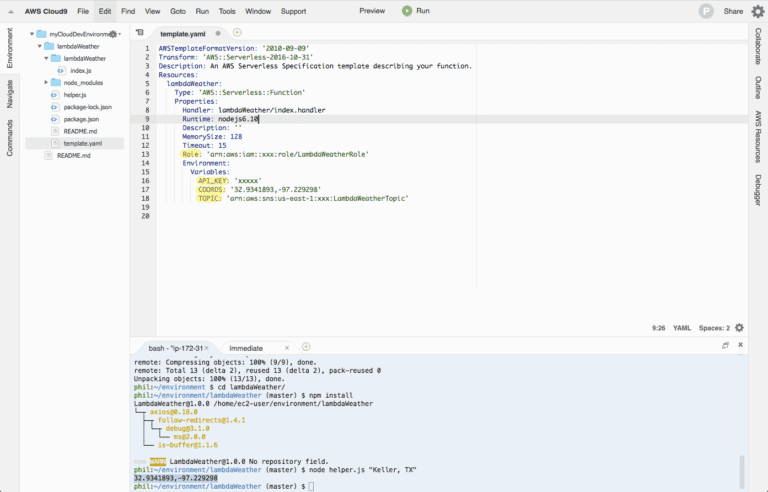The width and height of the screenshot is (768, 492).
Task: Click the index.js file icon
Action: click(61, 71)
